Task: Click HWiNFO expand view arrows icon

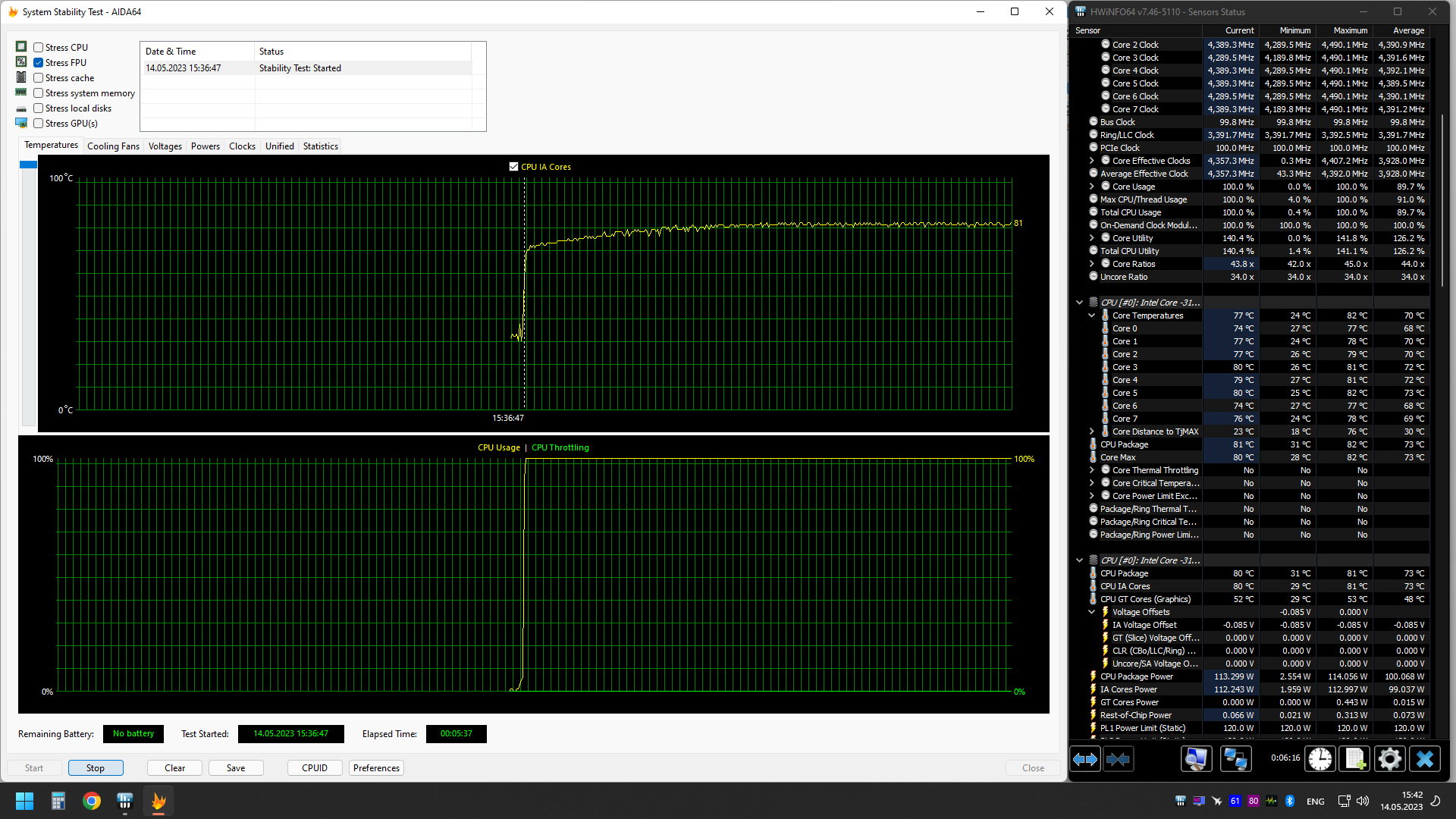Action: click(x=1085, y=759)
